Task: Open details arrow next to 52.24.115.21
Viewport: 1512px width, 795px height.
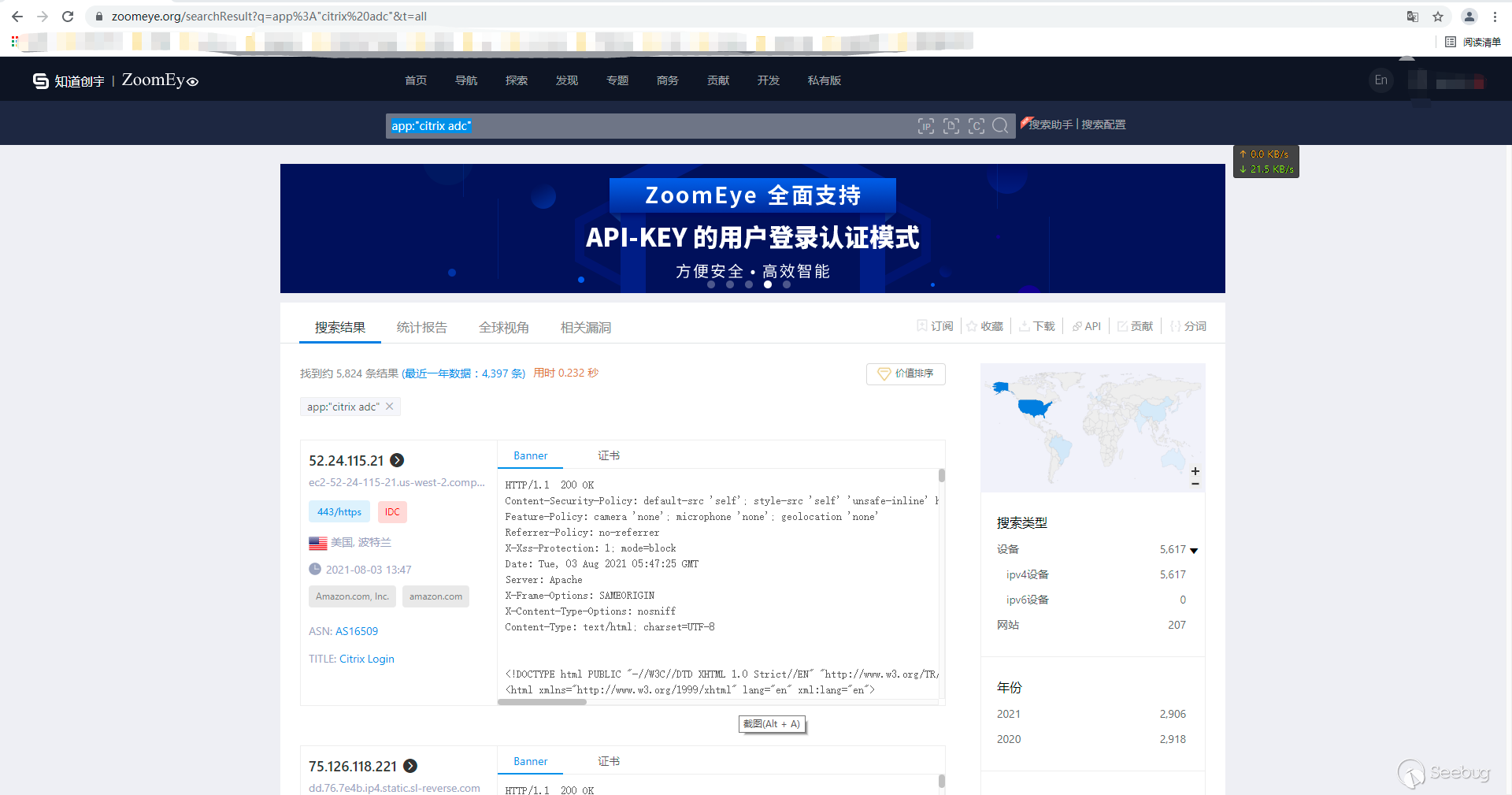Action: tap(398, 460)
